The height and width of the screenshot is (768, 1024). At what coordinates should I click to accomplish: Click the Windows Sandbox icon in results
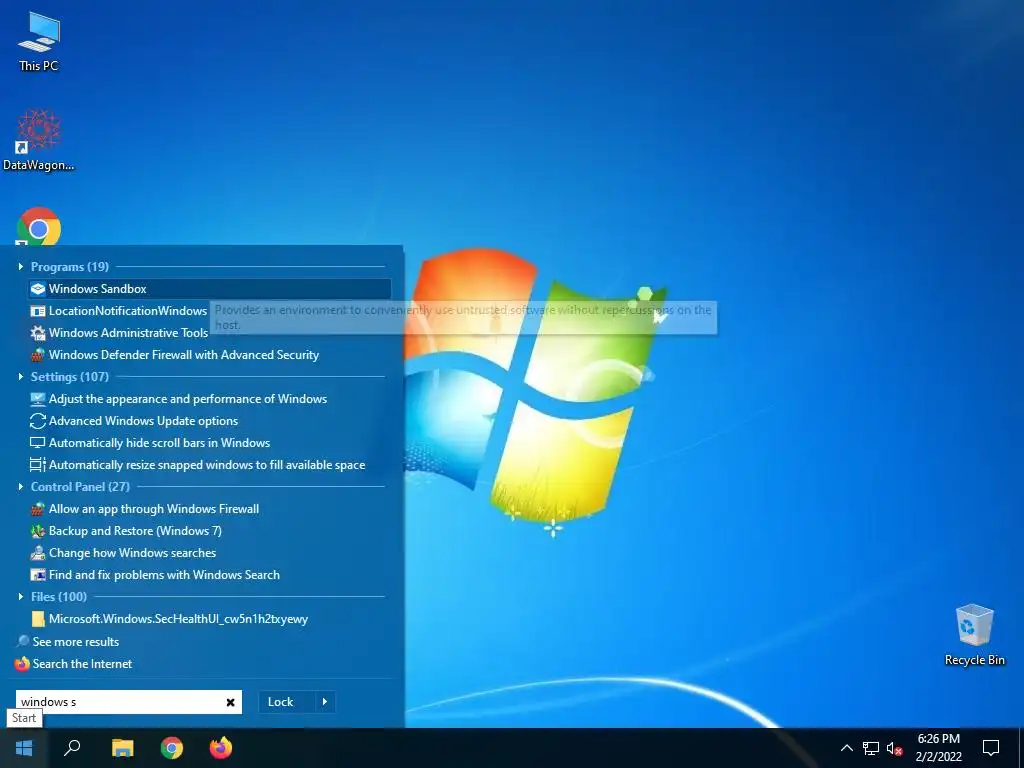point(38,289)
